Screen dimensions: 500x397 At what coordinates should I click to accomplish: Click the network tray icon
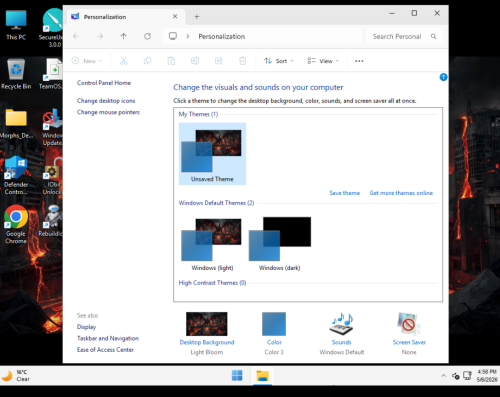point(467,376)
